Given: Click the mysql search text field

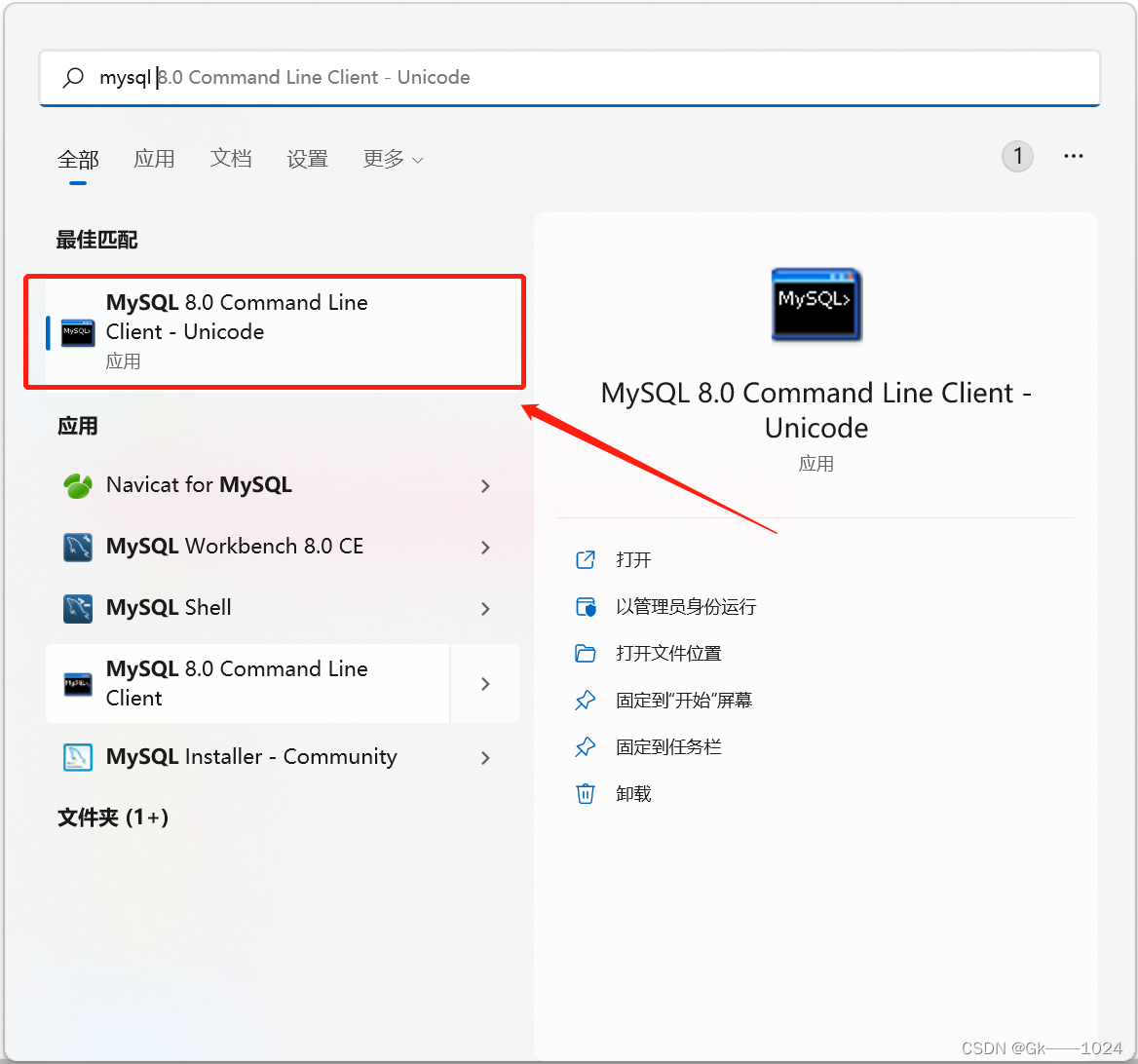Looking at the screenshot, I should click(x=570, y=78).
